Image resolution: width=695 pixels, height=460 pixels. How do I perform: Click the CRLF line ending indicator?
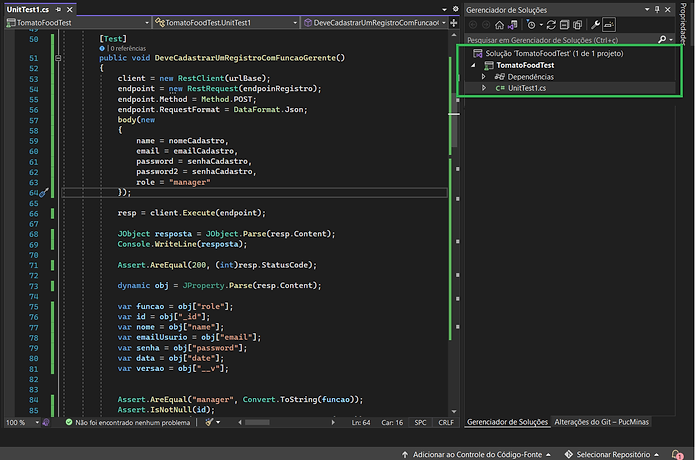tap(446, 423)
